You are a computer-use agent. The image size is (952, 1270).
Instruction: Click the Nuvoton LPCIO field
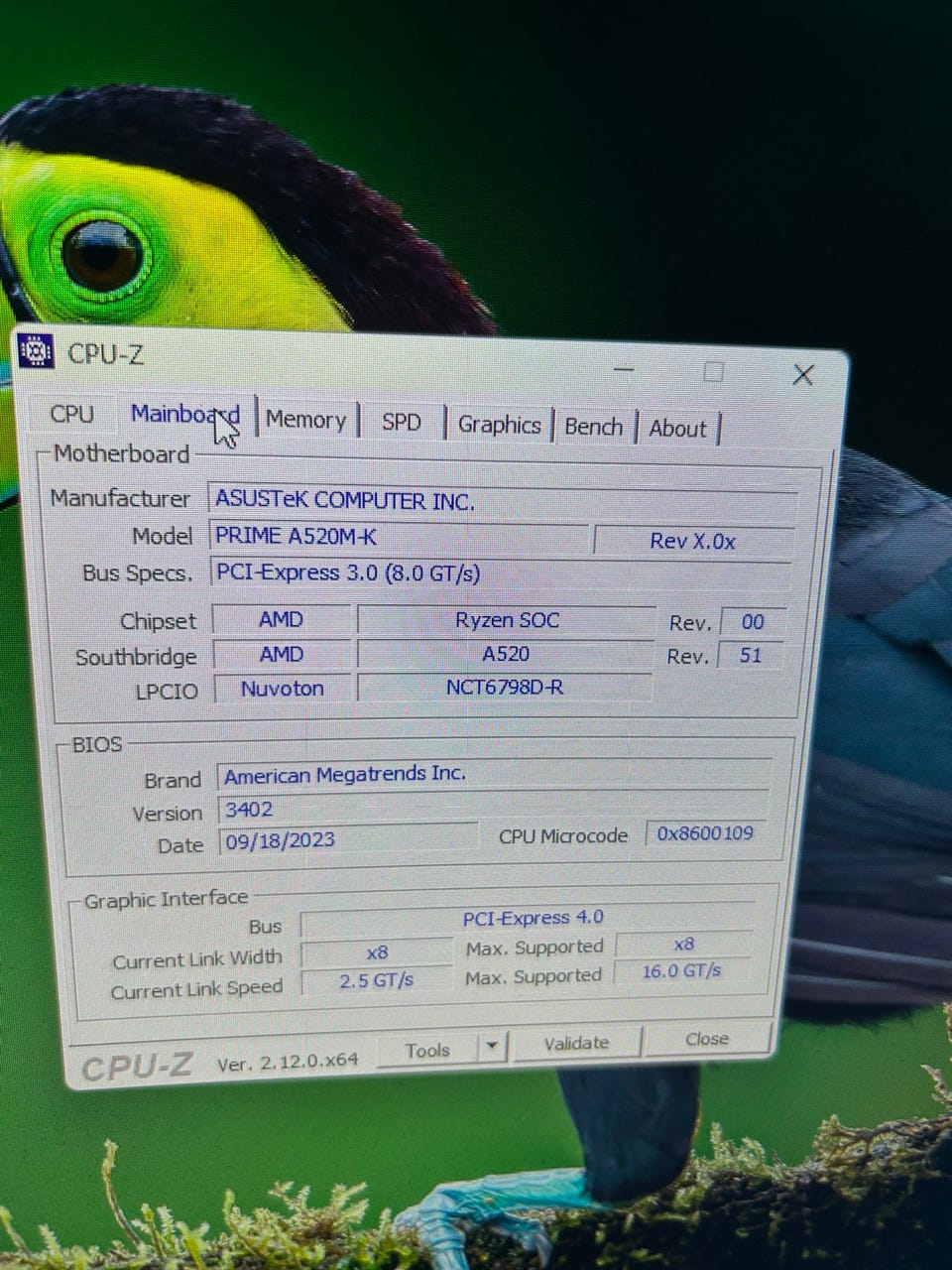[x=283, y=688]
